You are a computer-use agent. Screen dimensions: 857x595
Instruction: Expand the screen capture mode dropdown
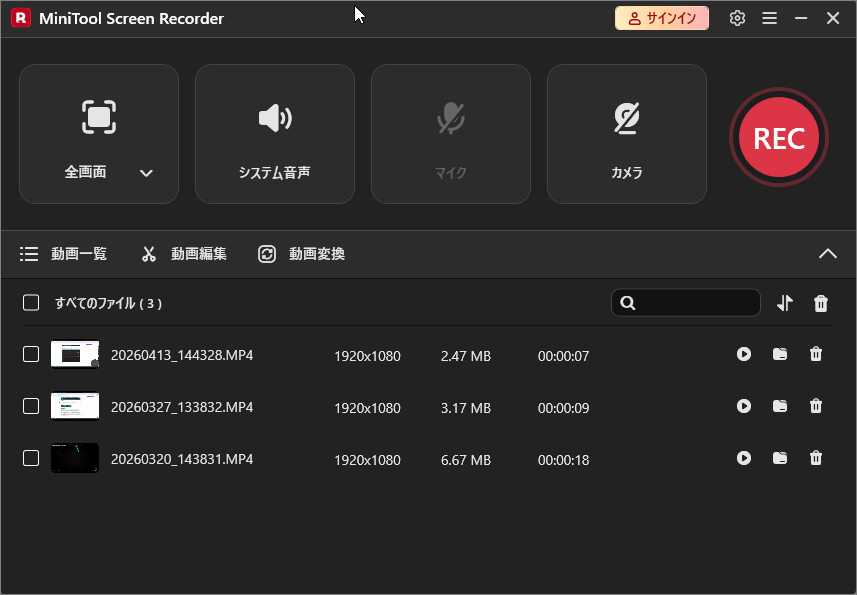pos(146,172)
